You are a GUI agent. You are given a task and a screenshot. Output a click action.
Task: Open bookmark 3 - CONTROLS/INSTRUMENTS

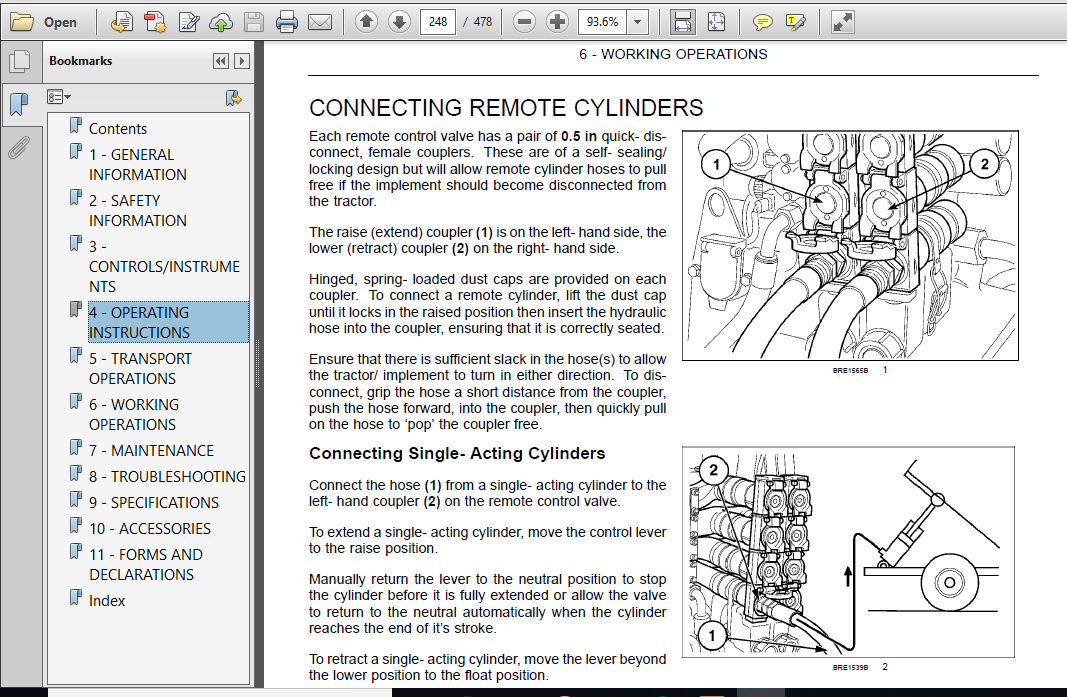(x=164, y=266)
